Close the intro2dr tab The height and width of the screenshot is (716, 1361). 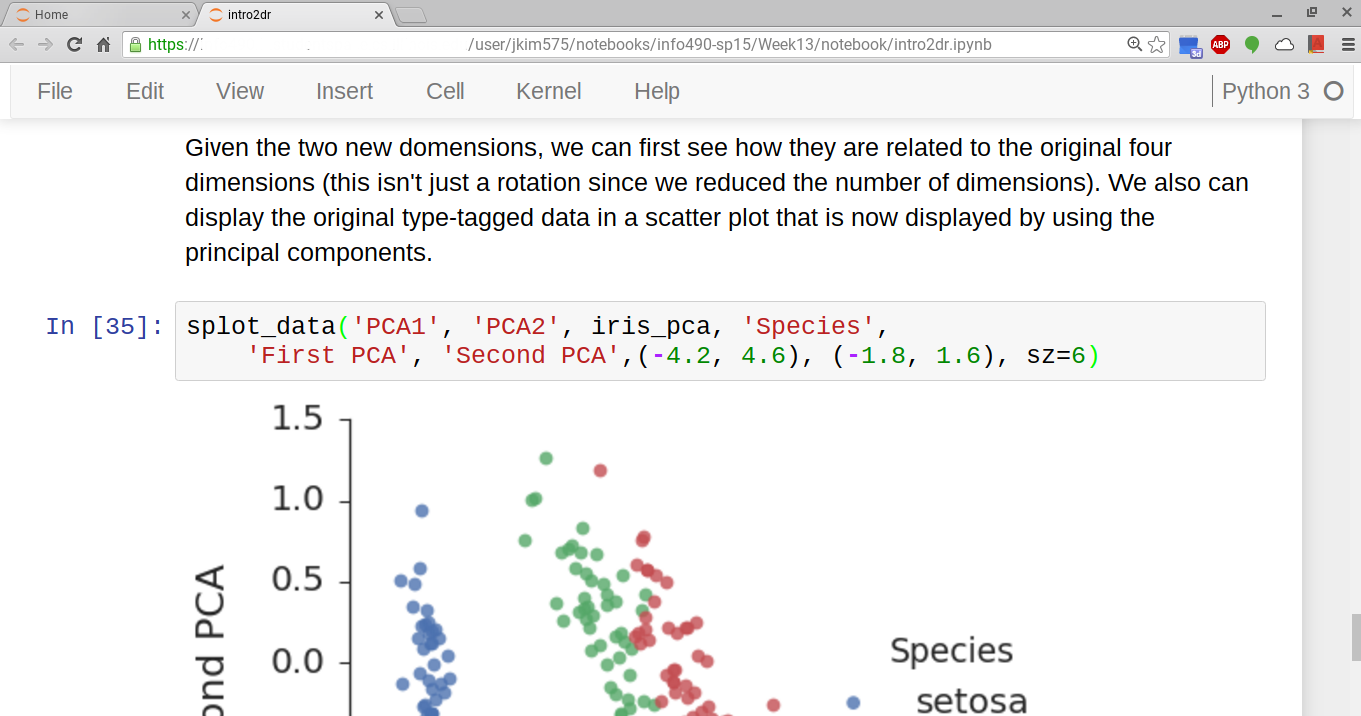tap(379, 15)
